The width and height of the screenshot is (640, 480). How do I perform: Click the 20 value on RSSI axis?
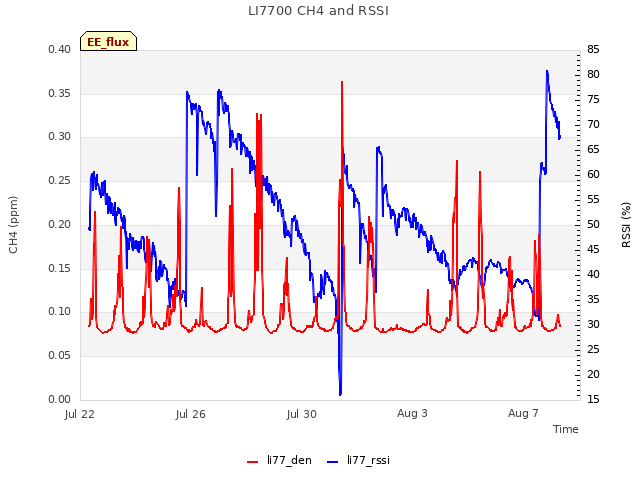[593, 374]
